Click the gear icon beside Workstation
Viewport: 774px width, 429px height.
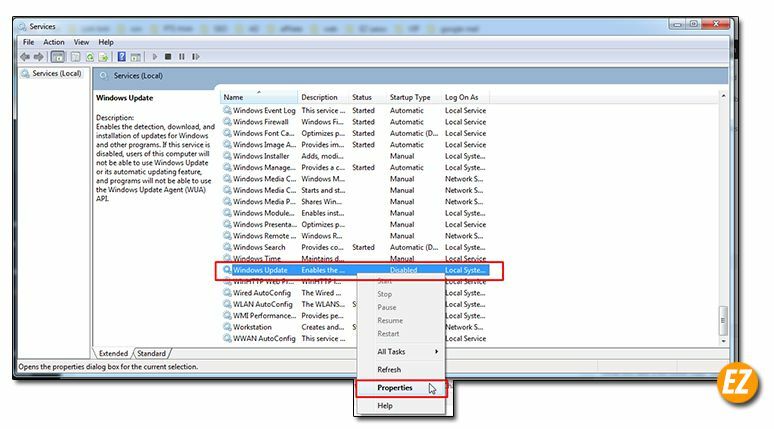(227, 327)
